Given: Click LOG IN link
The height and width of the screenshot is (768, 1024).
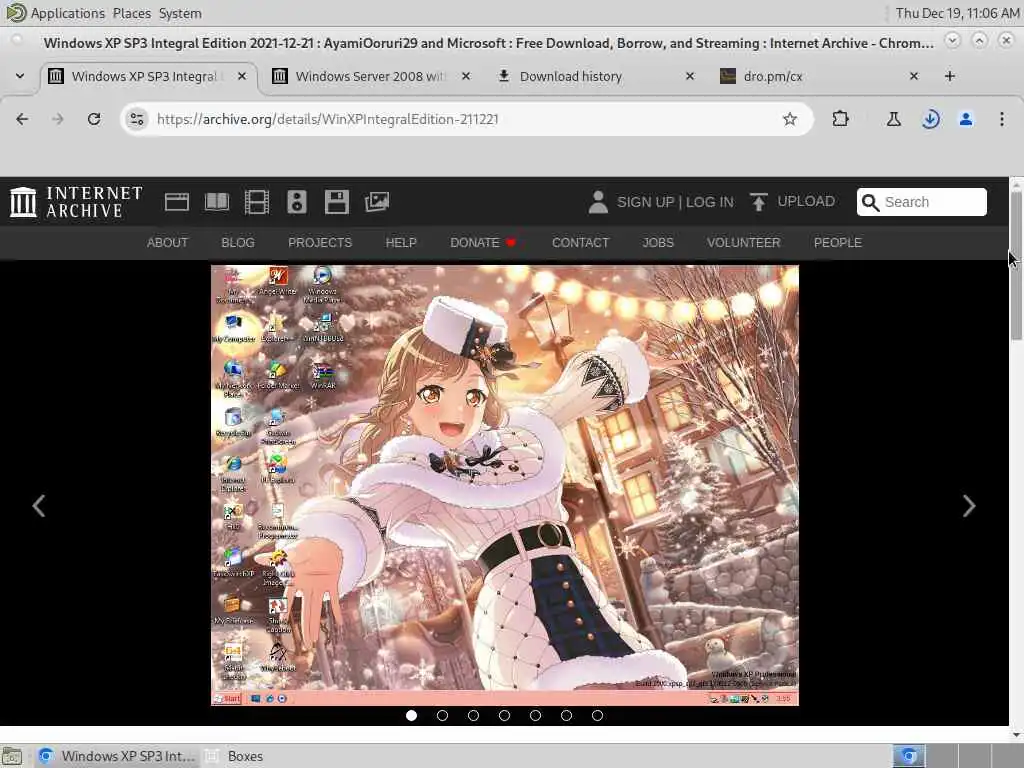Looking at the screenshot, I should click(x=709, y=202).
